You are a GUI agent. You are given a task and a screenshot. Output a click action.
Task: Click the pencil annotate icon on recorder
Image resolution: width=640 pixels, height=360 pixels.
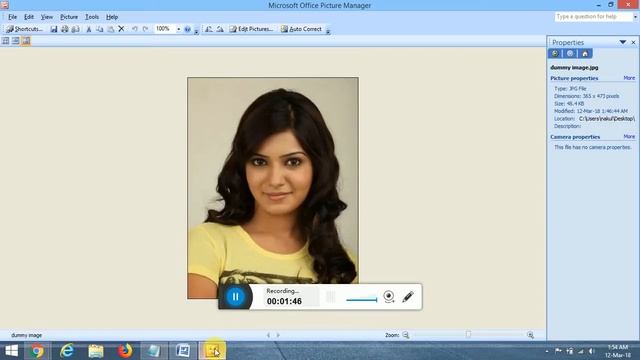click(408, 297)
